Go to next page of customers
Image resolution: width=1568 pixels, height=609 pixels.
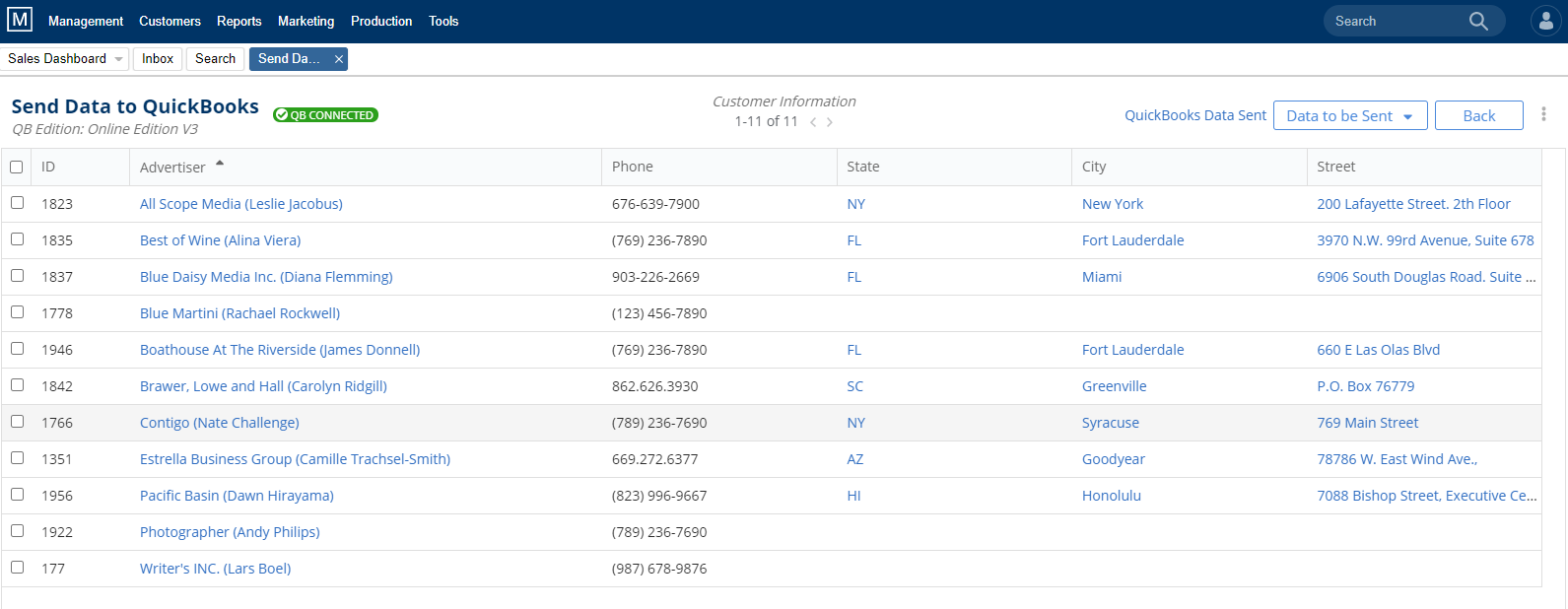coord(830,122)
